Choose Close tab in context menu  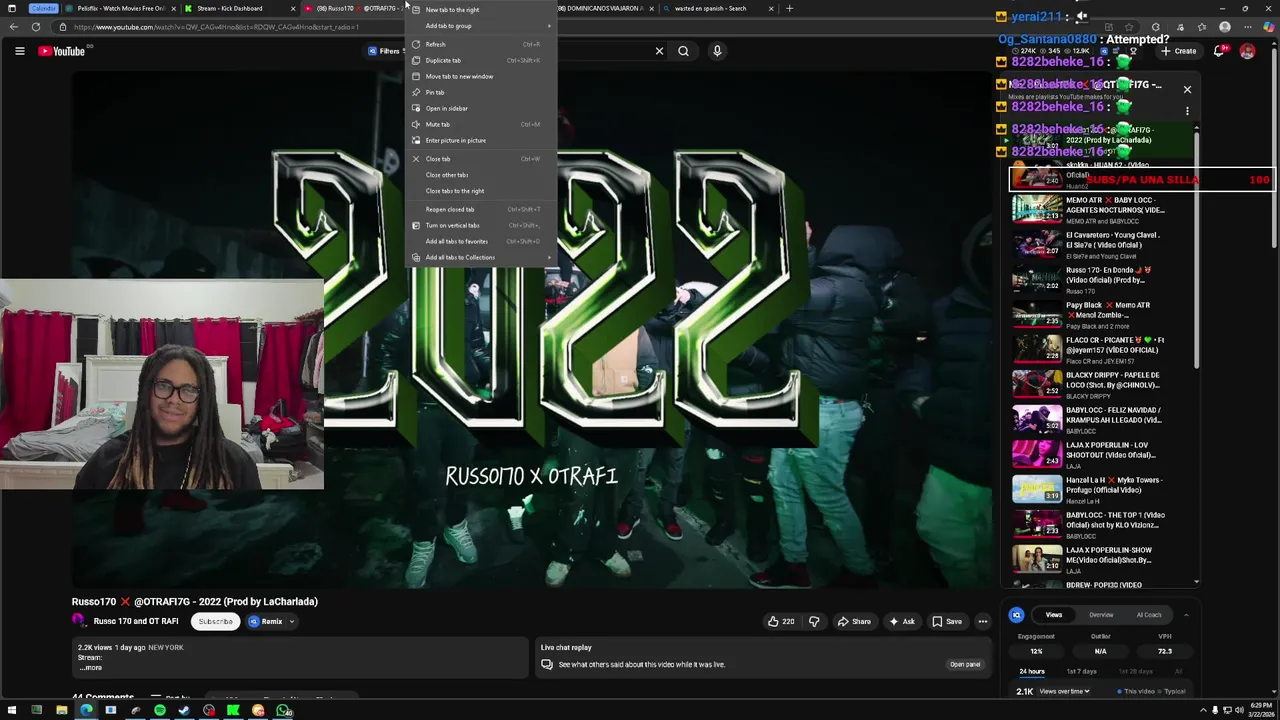pyautogui.click(x=480, y=159)
